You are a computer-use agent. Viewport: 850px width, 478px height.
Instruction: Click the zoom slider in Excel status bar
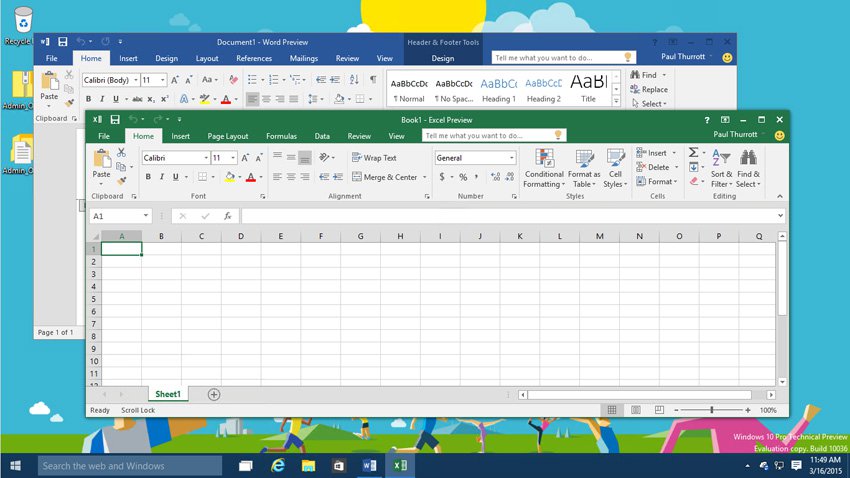[712, 410]
